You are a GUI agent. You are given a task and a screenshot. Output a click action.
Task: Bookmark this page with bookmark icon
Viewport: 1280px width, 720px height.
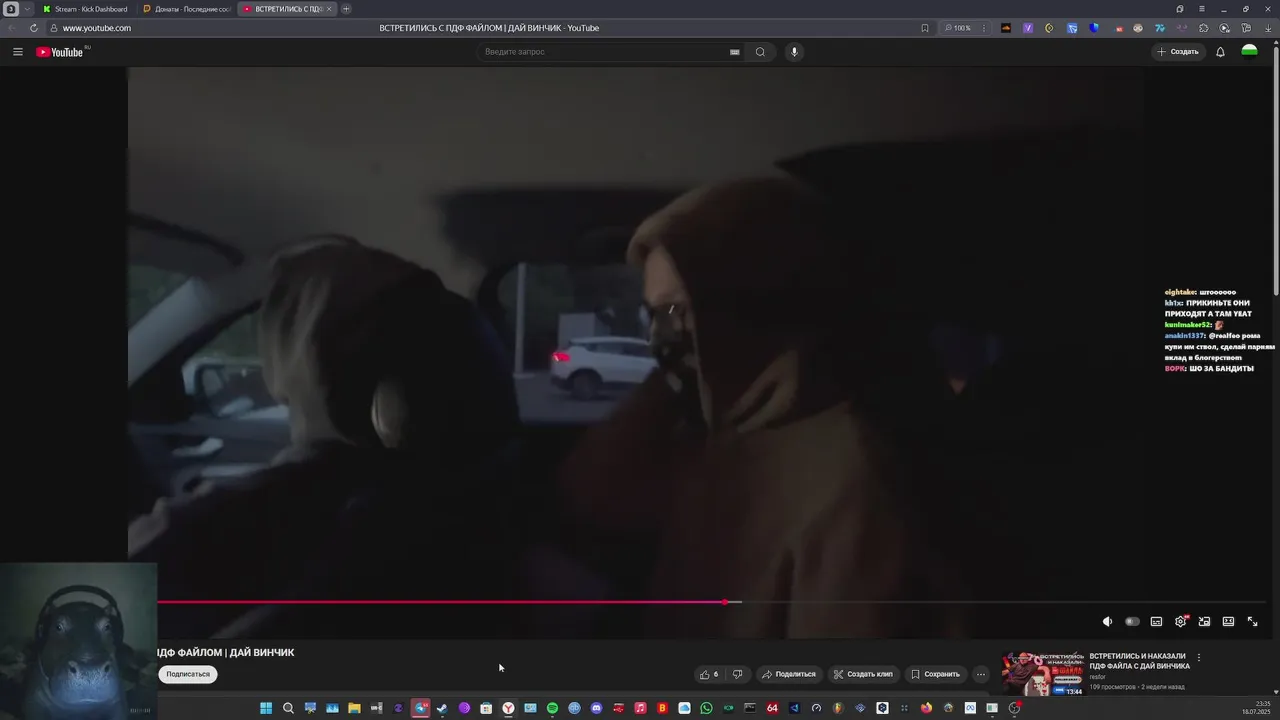[925, 28]
